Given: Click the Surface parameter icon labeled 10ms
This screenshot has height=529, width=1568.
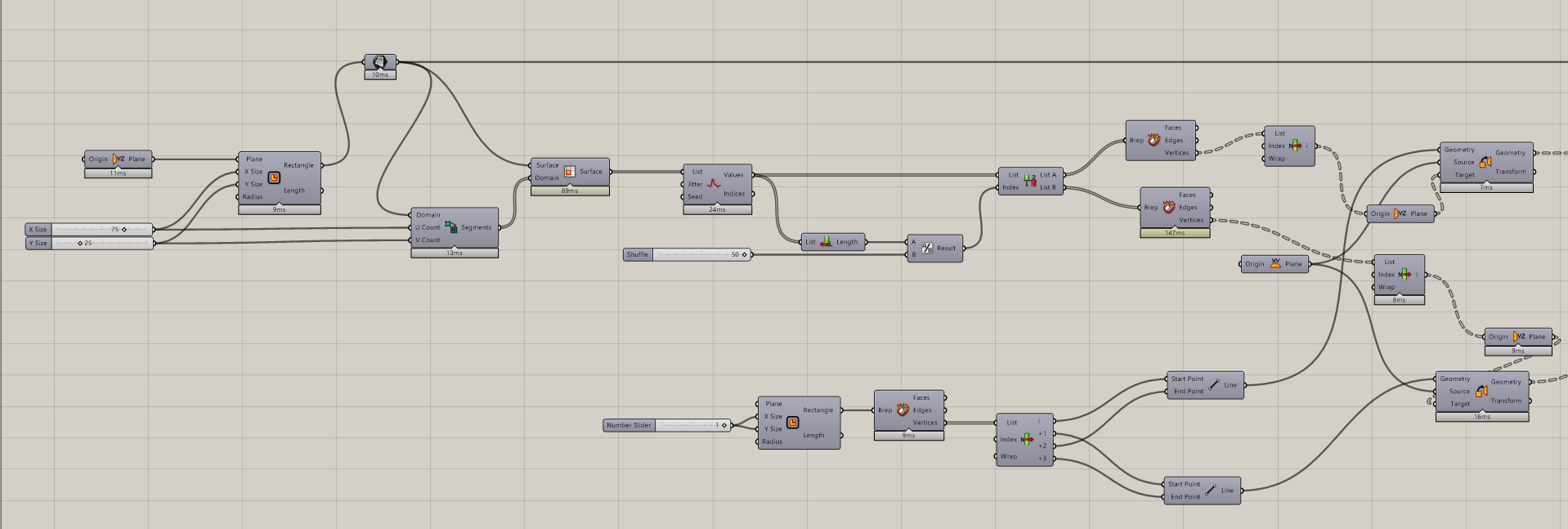Looking at the screenshot, I should pos(379,62).
